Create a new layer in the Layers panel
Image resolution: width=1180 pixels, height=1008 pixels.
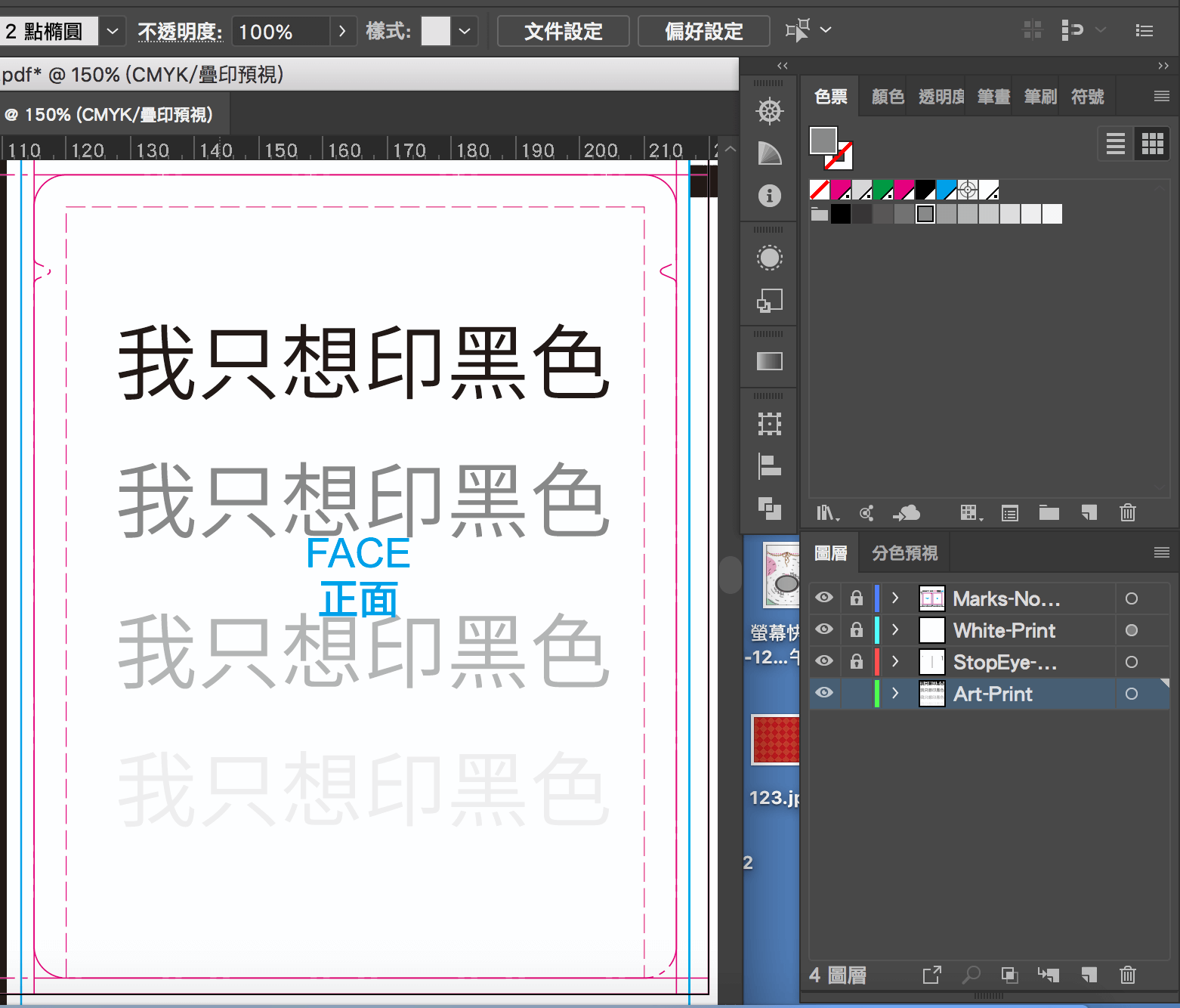click(x=1089, y=975)
